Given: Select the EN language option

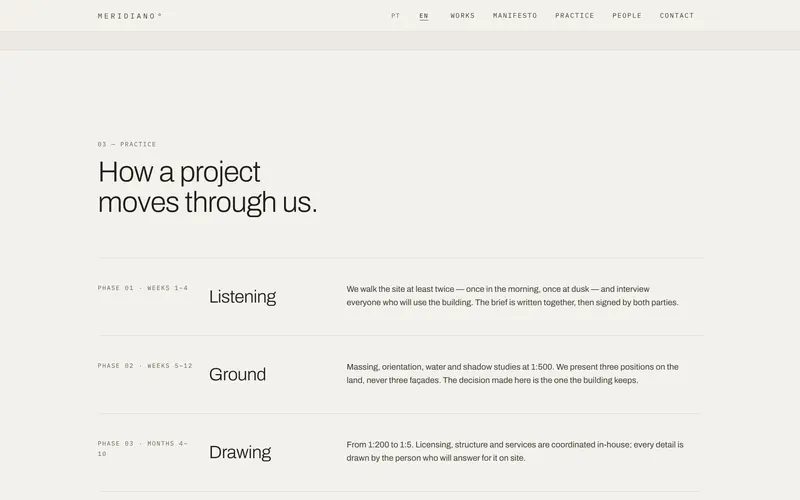Looking at the screenshot, I should pos(424,16).
